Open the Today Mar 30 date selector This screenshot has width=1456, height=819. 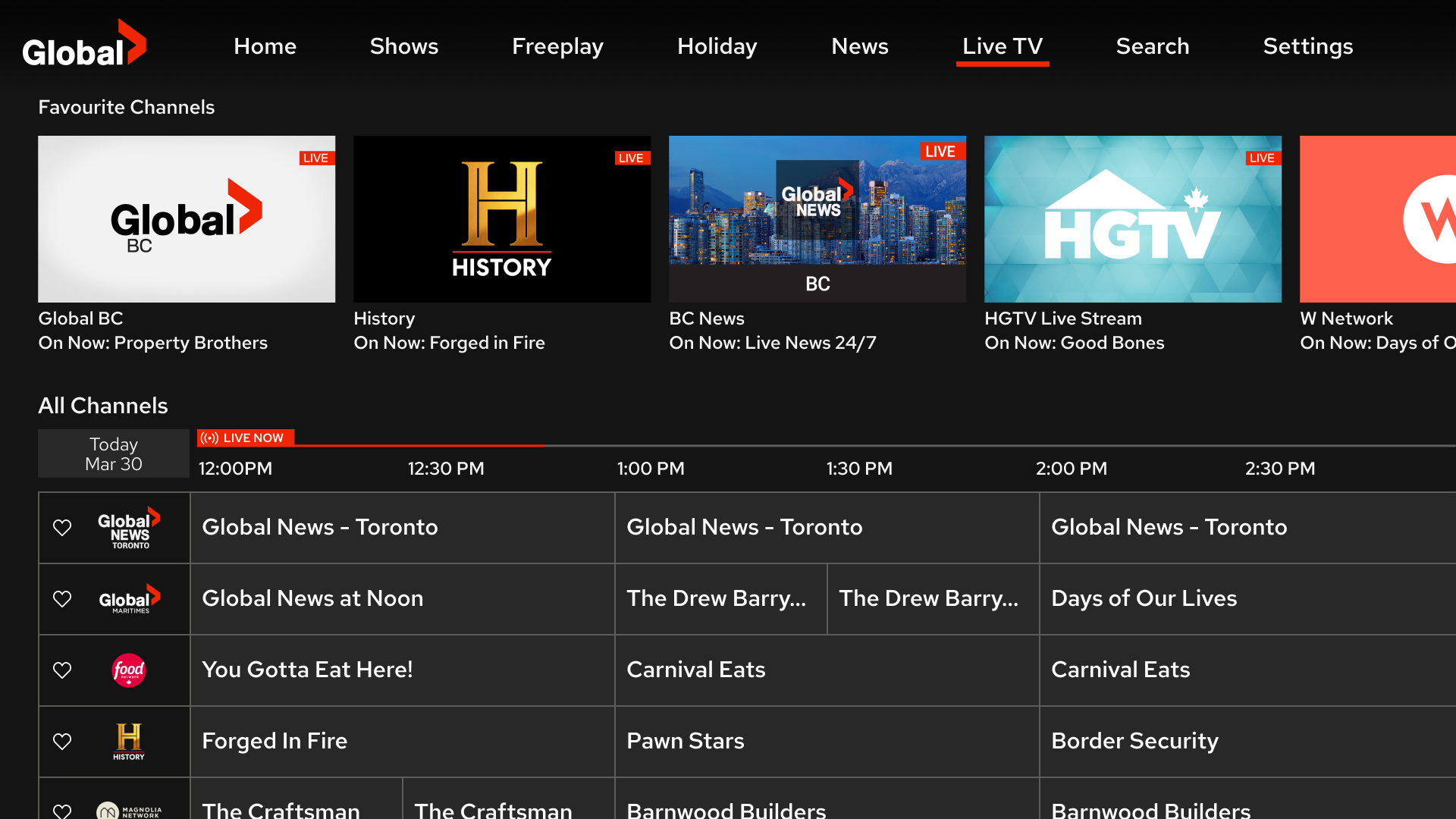pyautogui.click(x=113, y=453)
